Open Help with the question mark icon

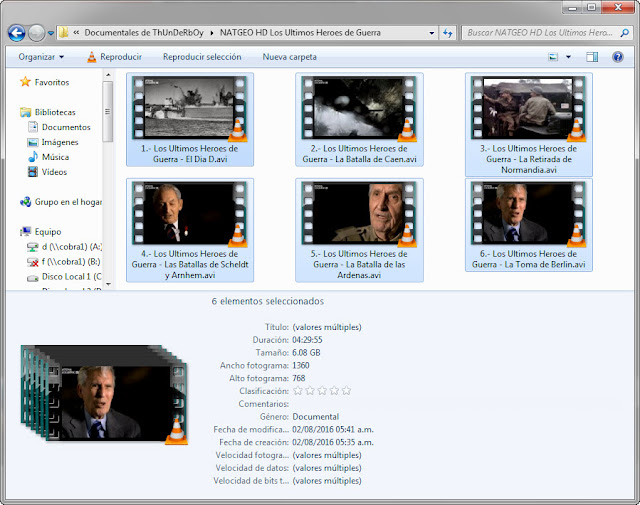[618, 57]
